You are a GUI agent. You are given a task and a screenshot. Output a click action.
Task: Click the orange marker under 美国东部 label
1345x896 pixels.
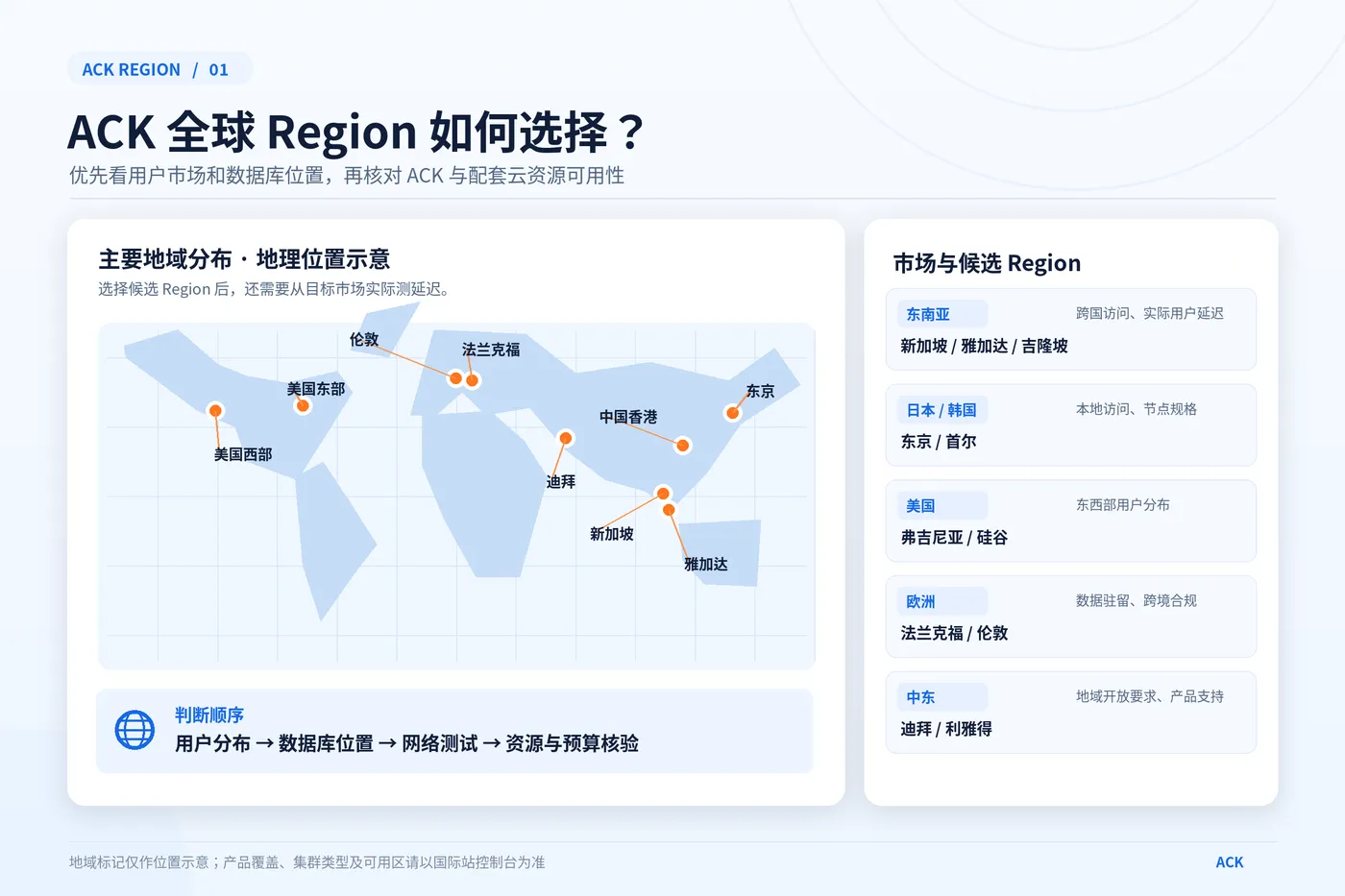pyautogui.click(x=303, y=405)
